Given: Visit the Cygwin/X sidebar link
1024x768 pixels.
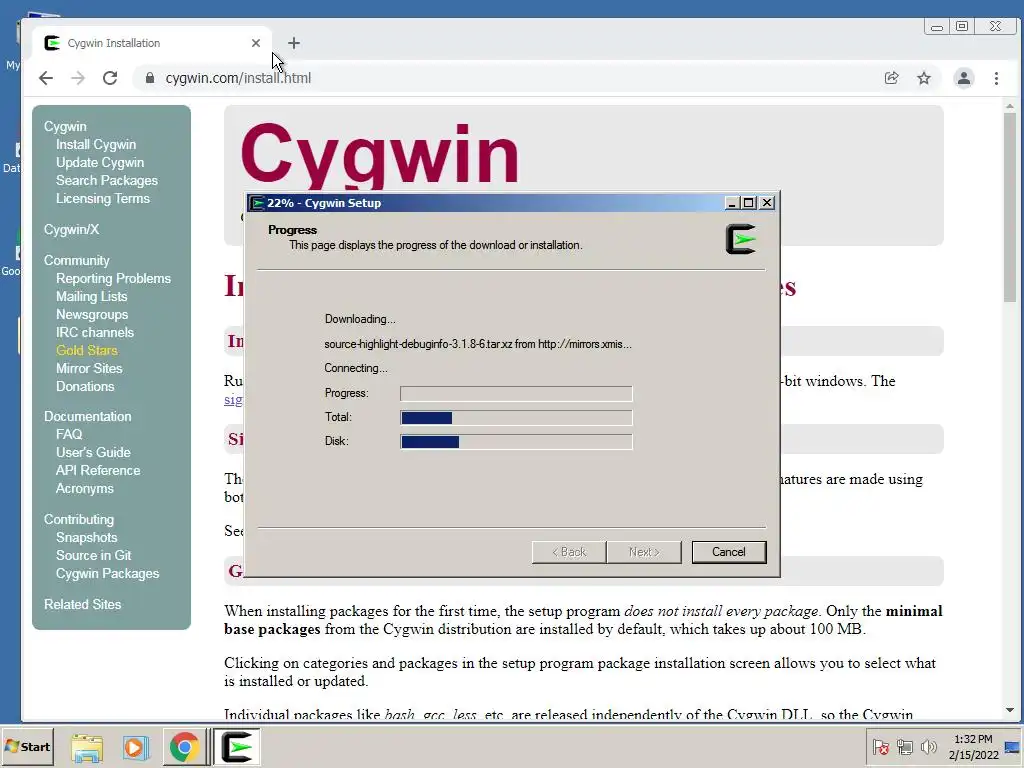Looking at the screenshot, I should pyautogui.click(x=71, y=230).
